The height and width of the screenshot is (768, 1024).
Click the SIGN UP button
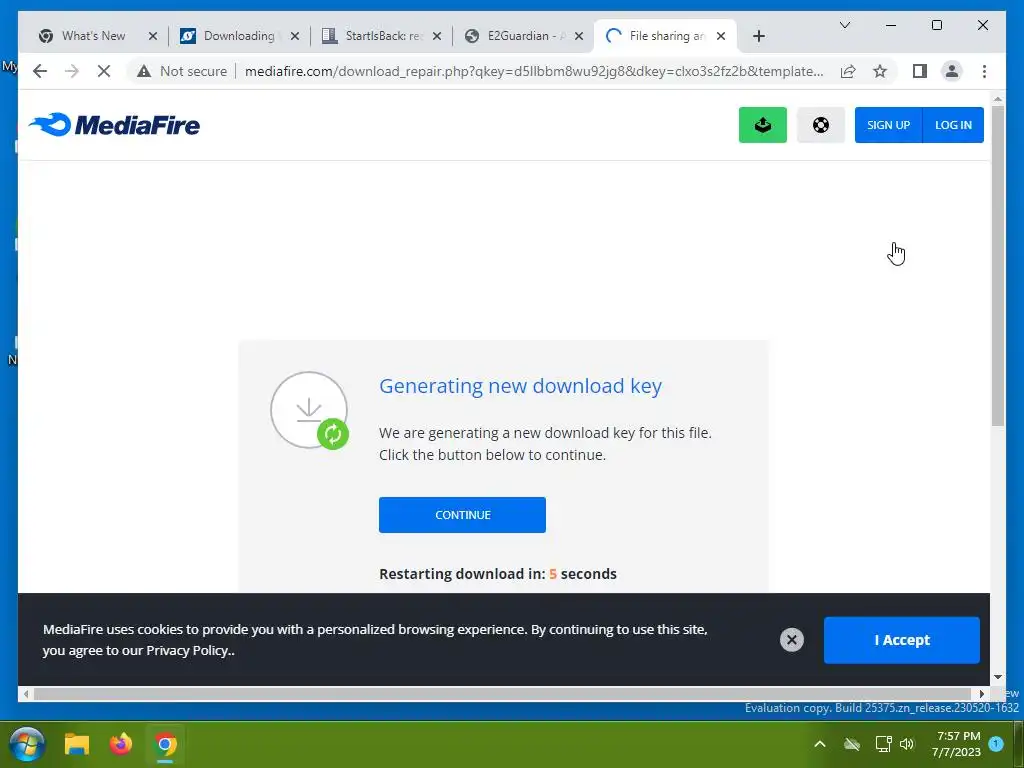888,125
